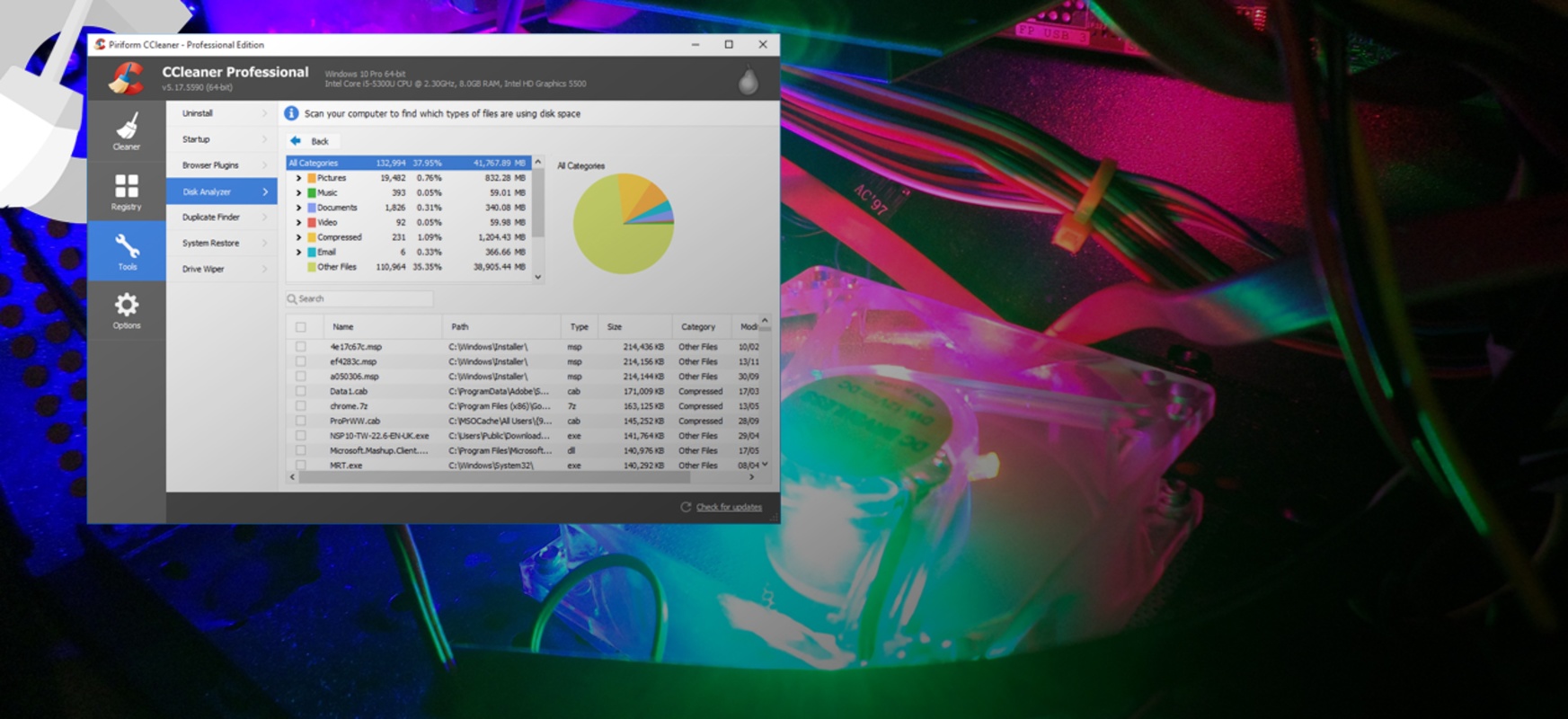Expand the Pictures category
Screen dimensions: 1568x719
pyautogui.click(x=298, y=178)
